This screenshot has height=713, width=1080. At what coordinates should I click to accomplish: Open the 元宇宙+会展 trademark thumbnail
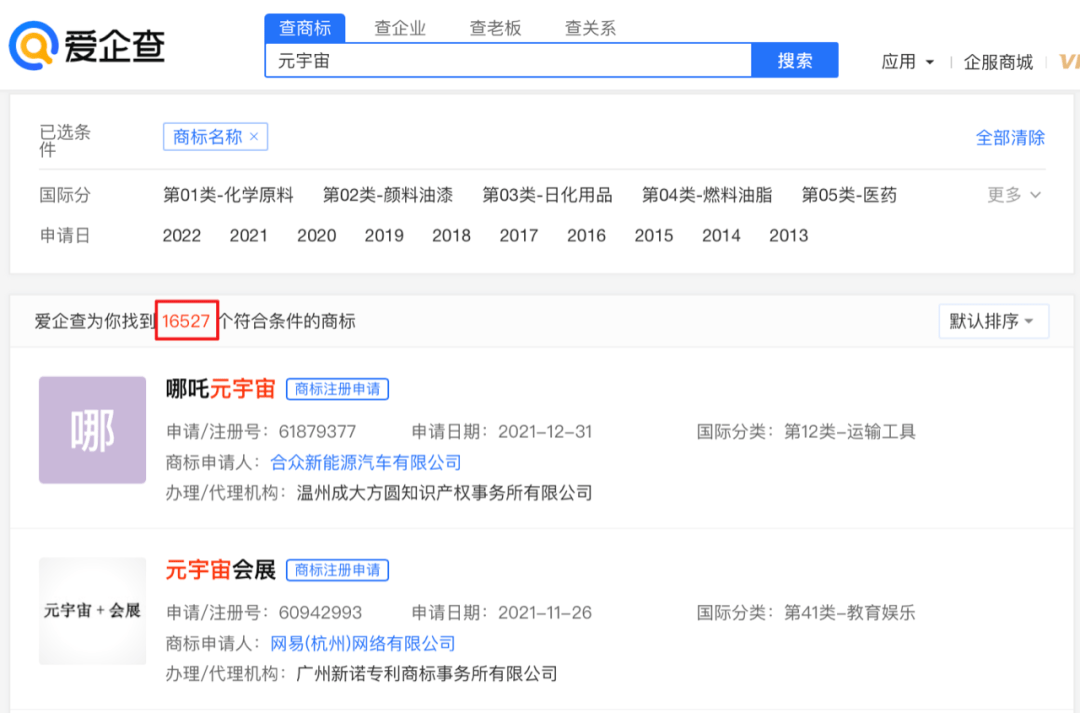[92, 611]
